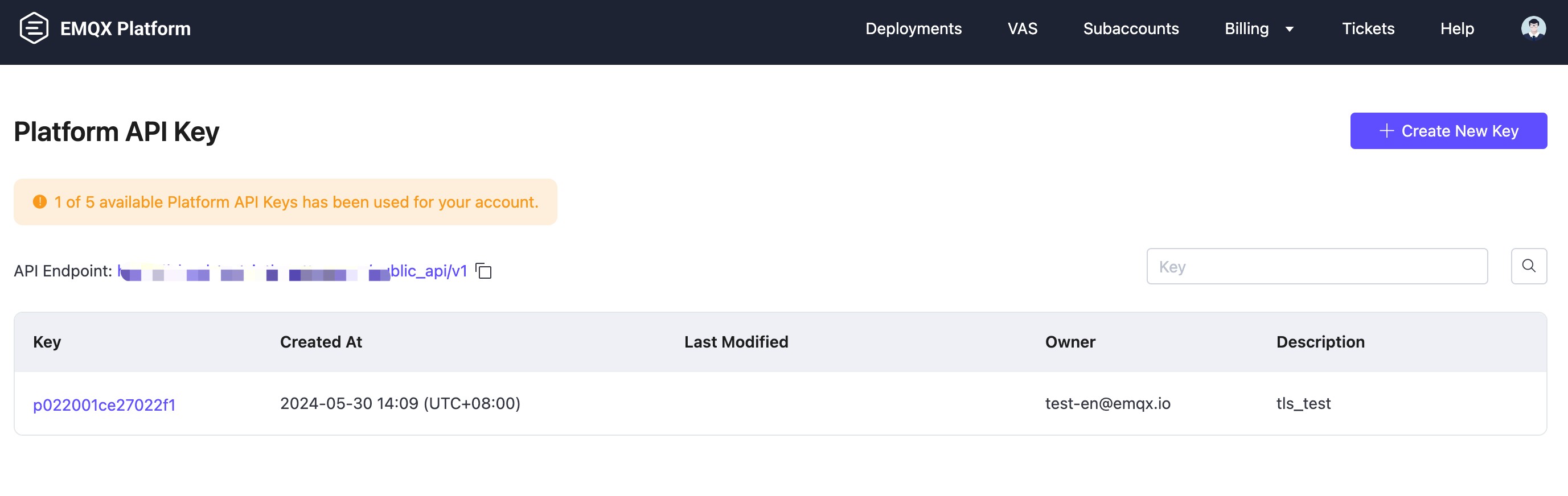1568x496 pixels.
Task: Go to the VAS menu item
Action: click(1022, 28)
